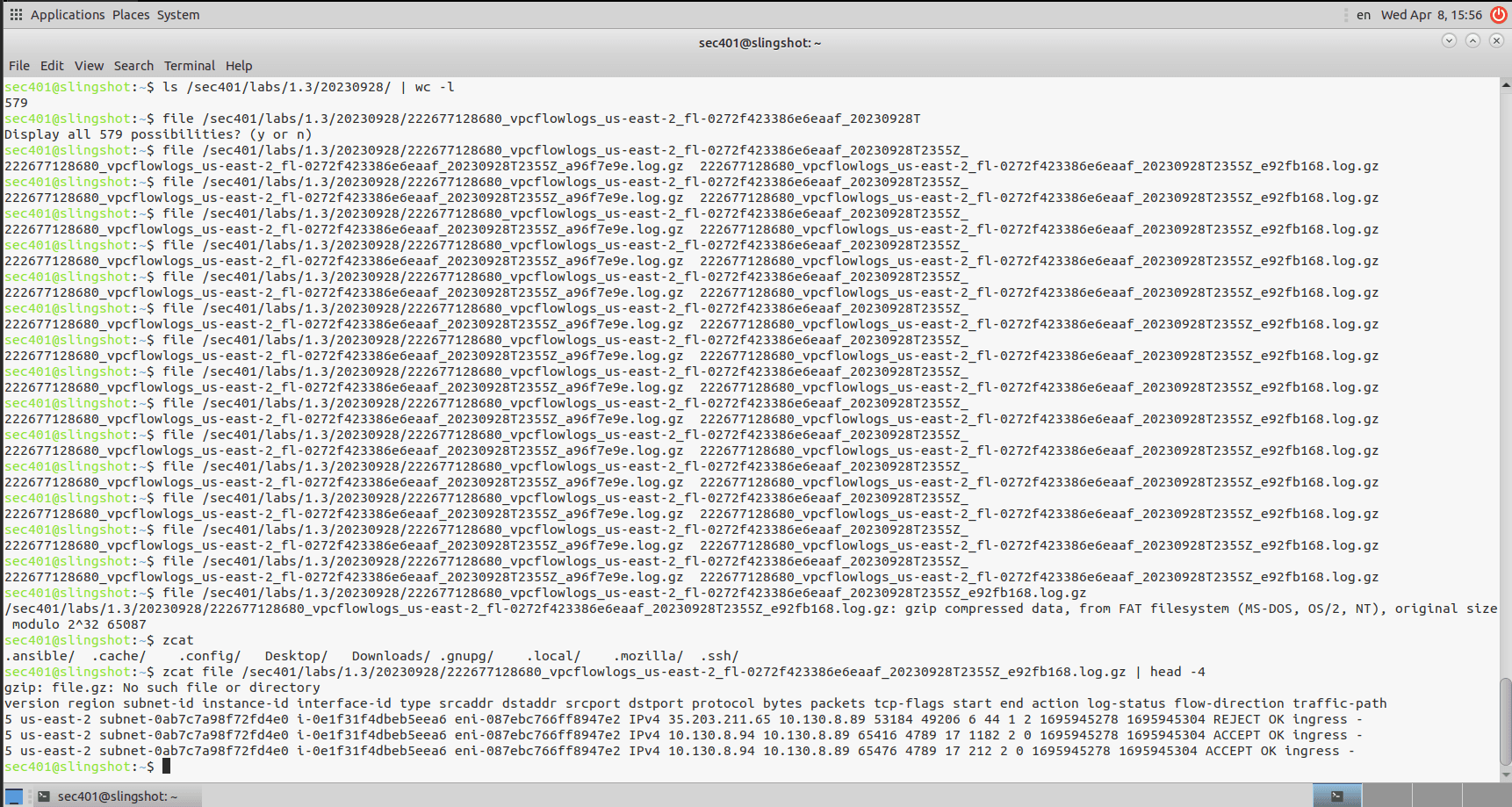Image resolution: width=1512 pixels, height=807 pixels.
Task: Click the 'en' keyboard layout indicator
Action: (x=1364, y=15)
